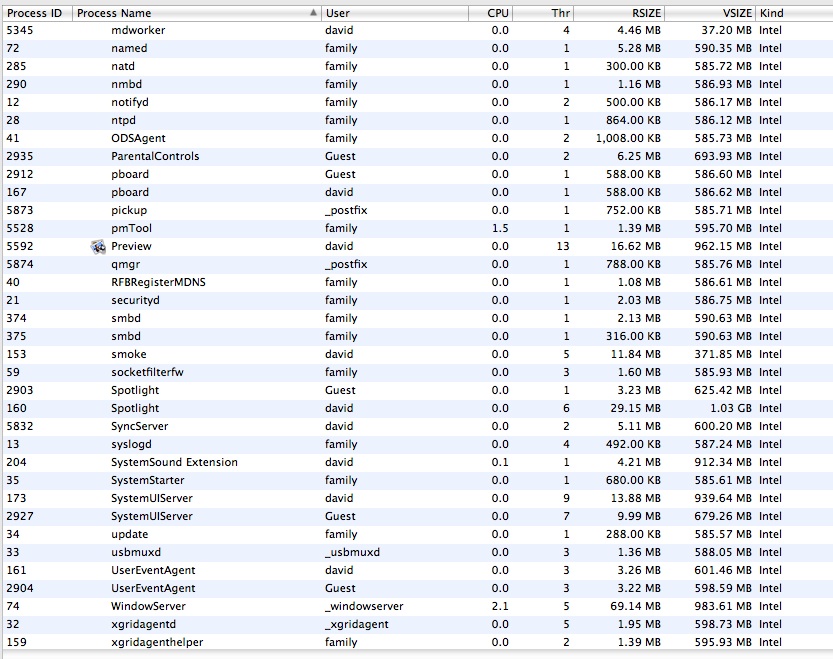Click process ID 5592
This screenshot has height=659, width=833.
pos(20,246)
